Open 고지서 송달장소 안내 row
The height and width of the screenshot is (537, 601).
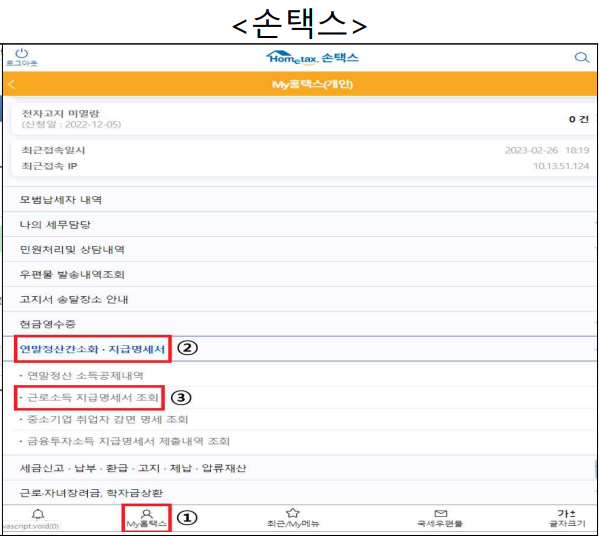pyautogui.click(x=300, y=299)
